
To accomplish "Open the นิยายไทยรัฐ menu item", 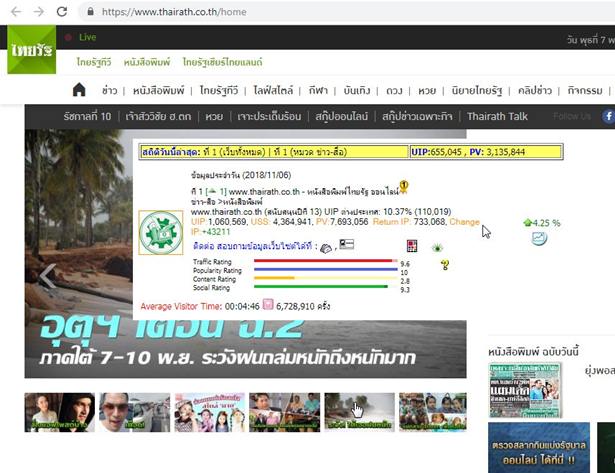I will pos(477,91).
